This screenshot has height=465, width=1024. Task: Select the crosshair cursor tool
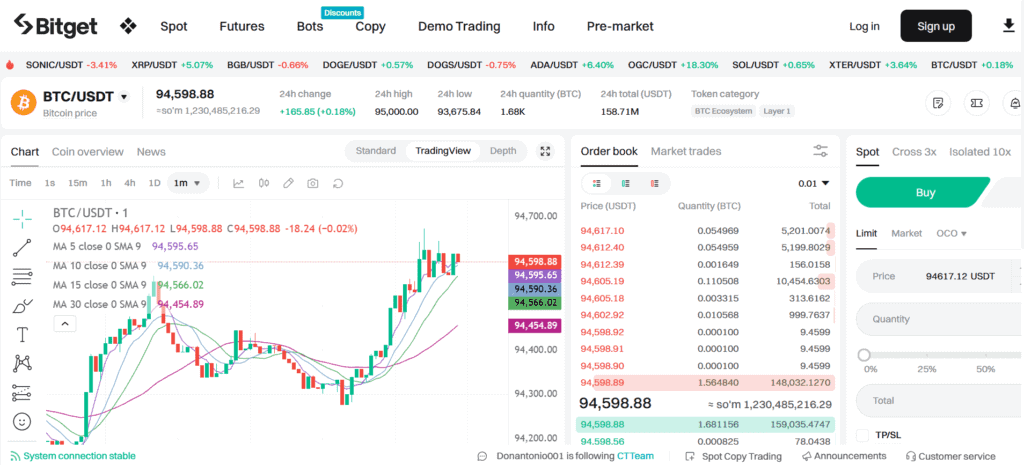22,219
